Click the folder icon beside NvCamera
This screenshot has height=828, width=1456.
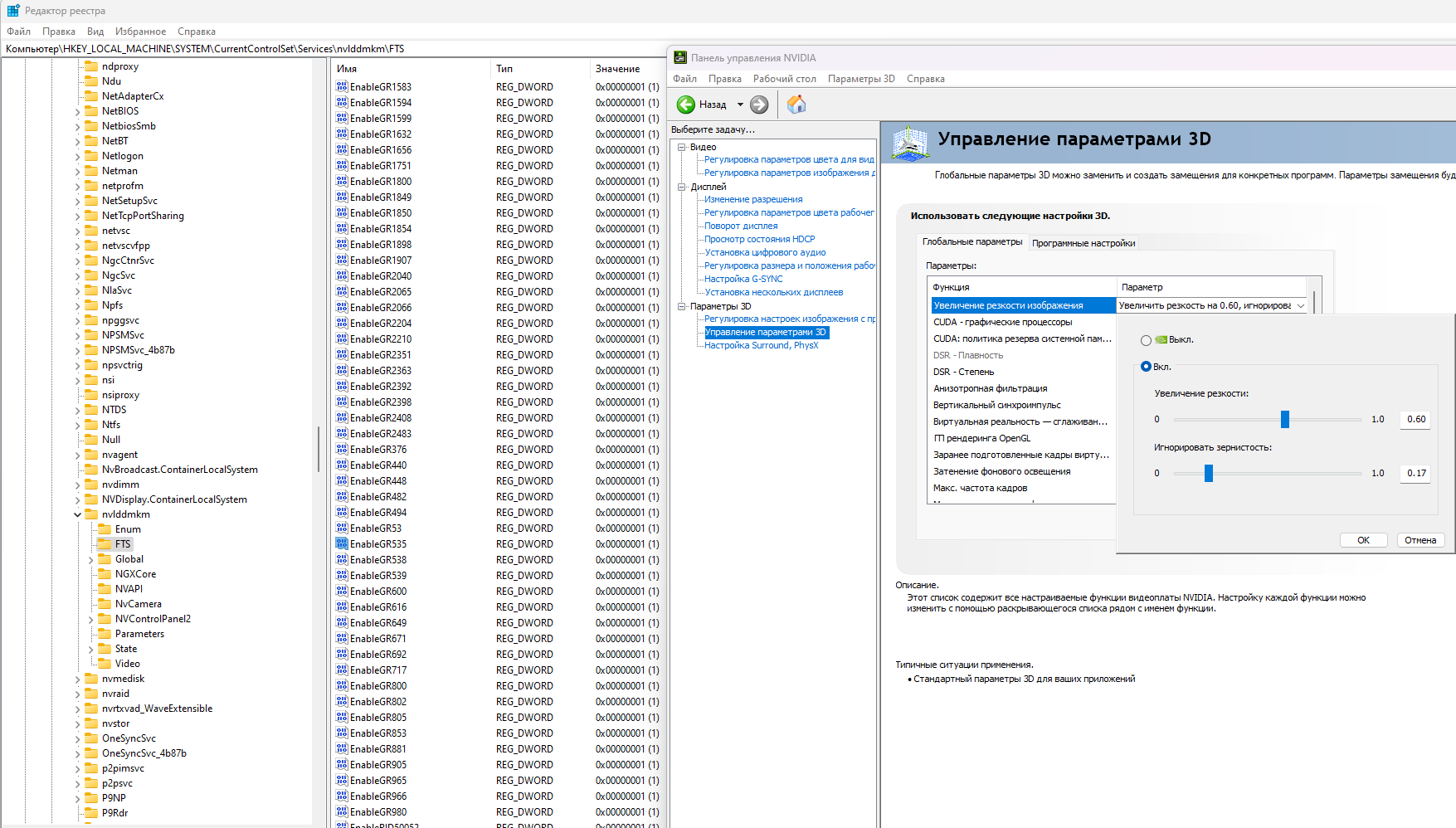(x=105, y=604)
